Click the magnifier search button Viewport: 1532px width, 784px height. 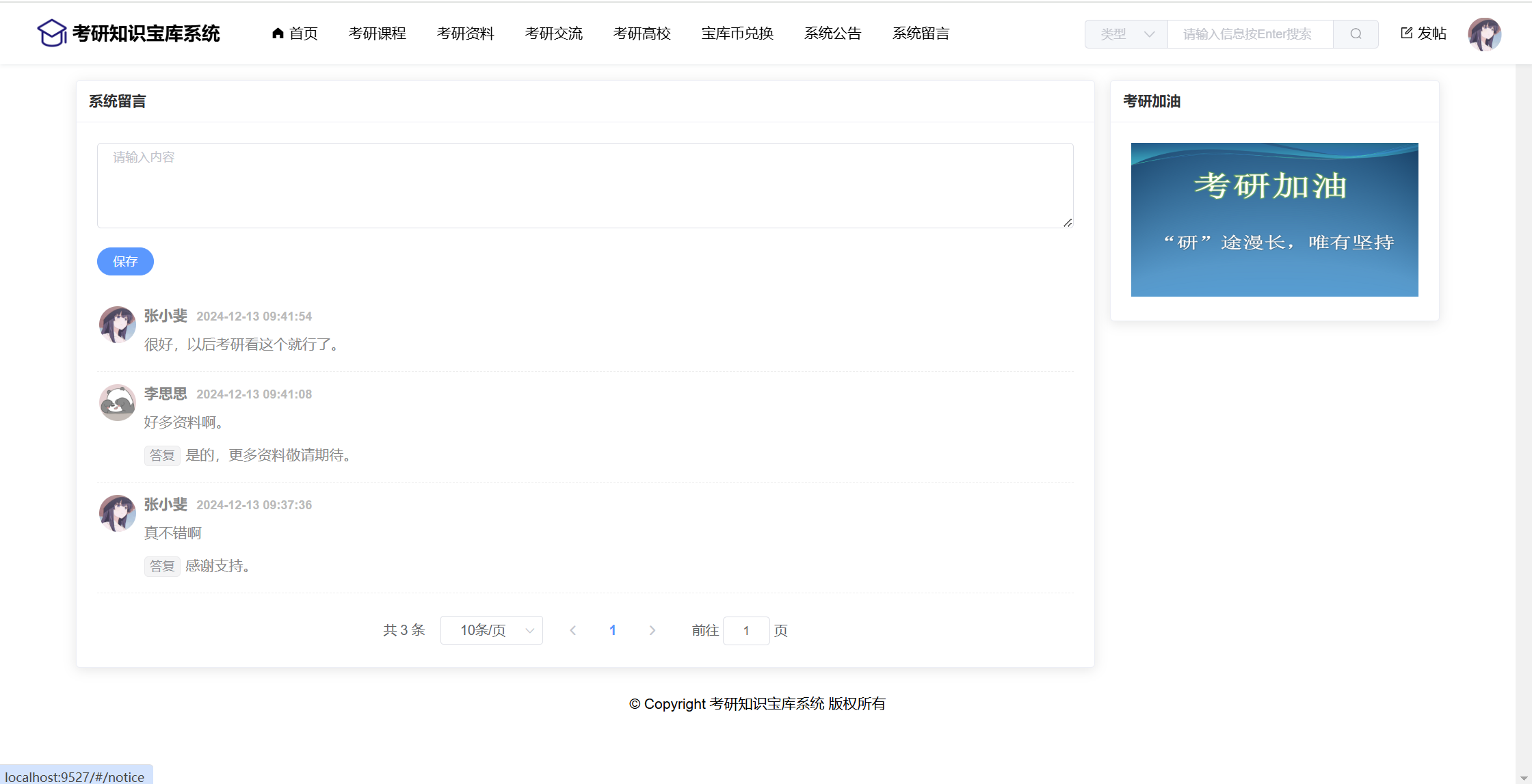(1356, 33)
